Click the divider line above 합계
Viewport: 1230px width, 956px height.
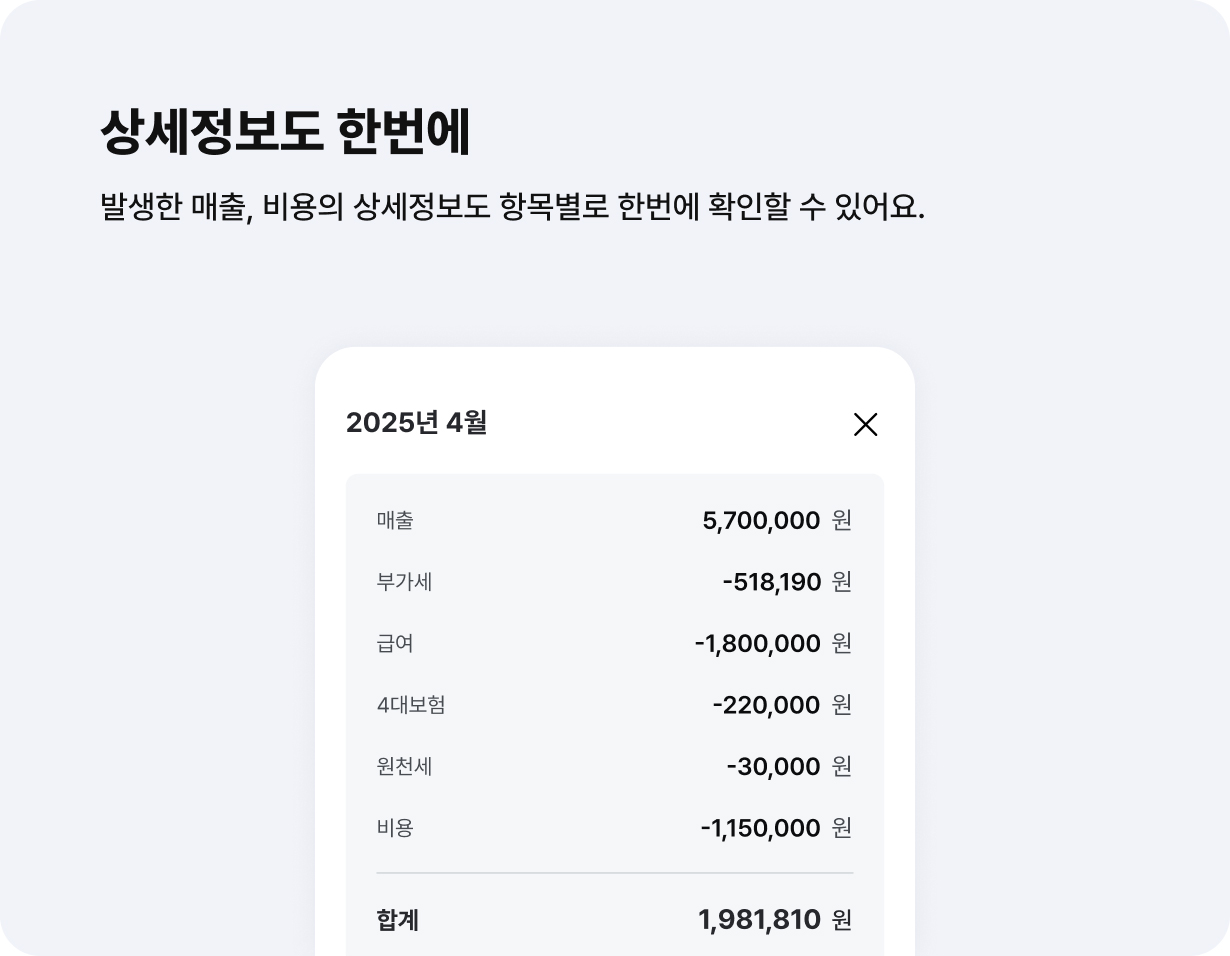click(615, 873)
